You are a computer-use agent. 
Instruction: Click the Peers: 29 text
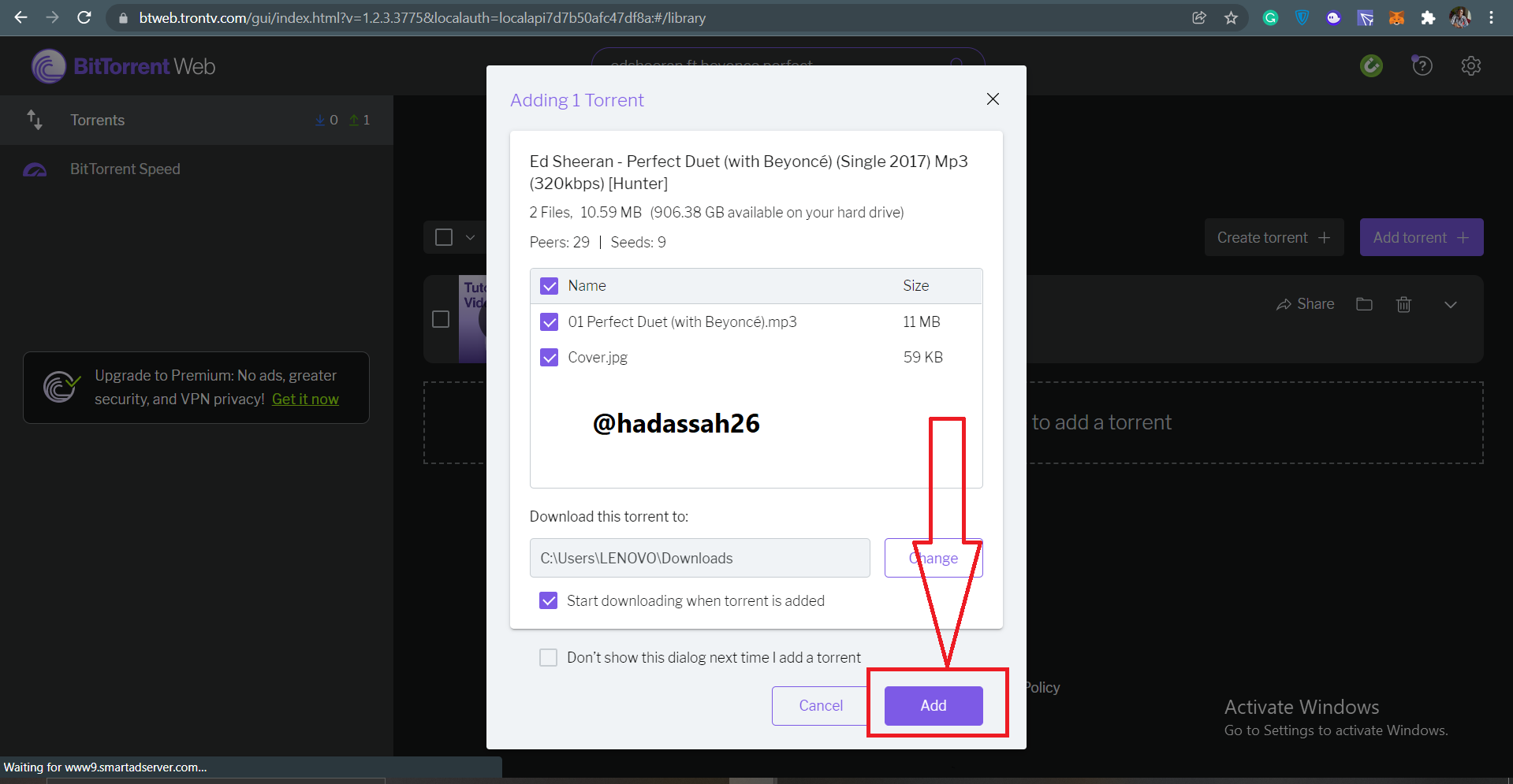[x=559, y=242]
